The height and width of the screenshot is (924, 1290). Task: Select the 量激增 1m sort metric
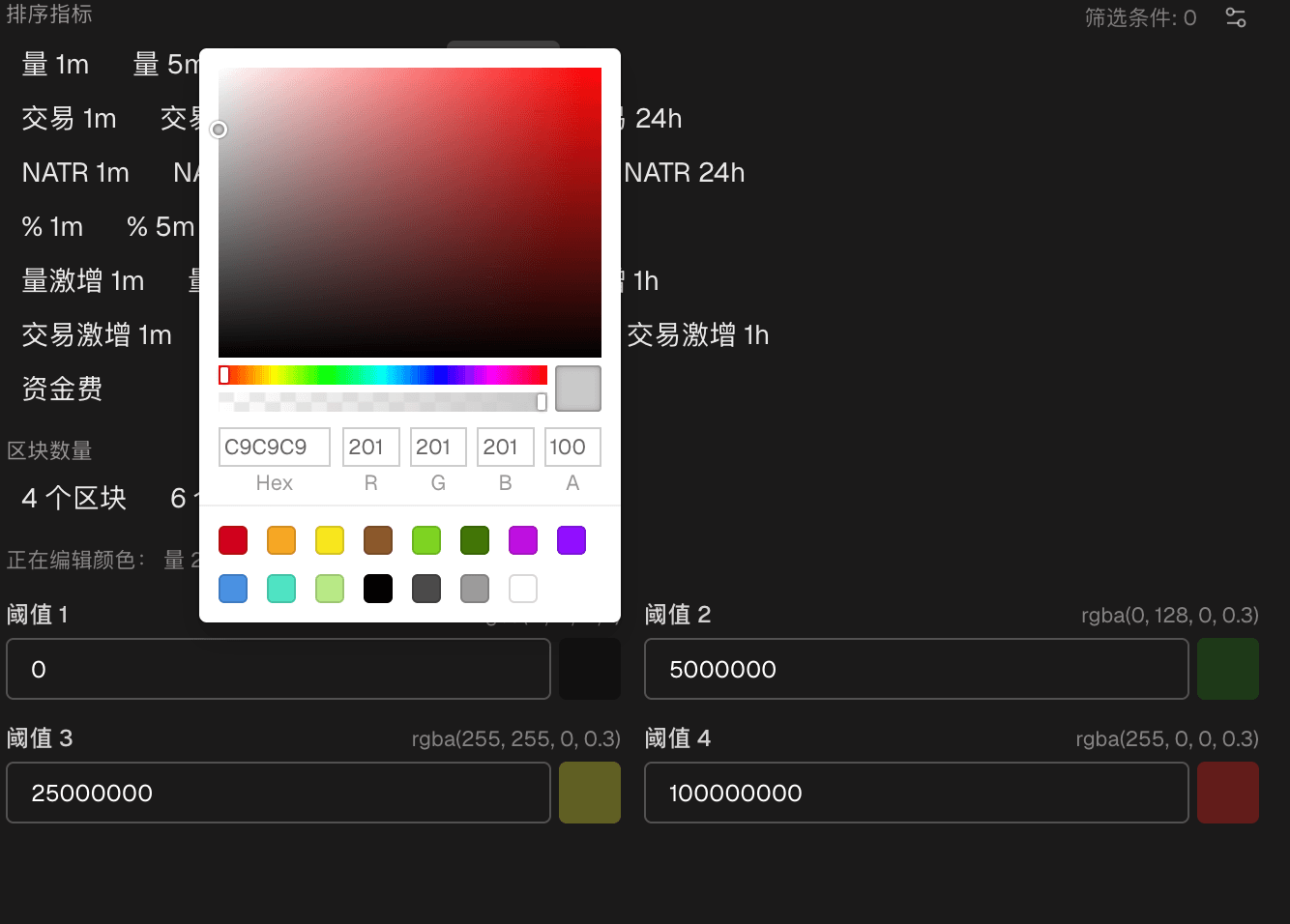coord(83,281)
